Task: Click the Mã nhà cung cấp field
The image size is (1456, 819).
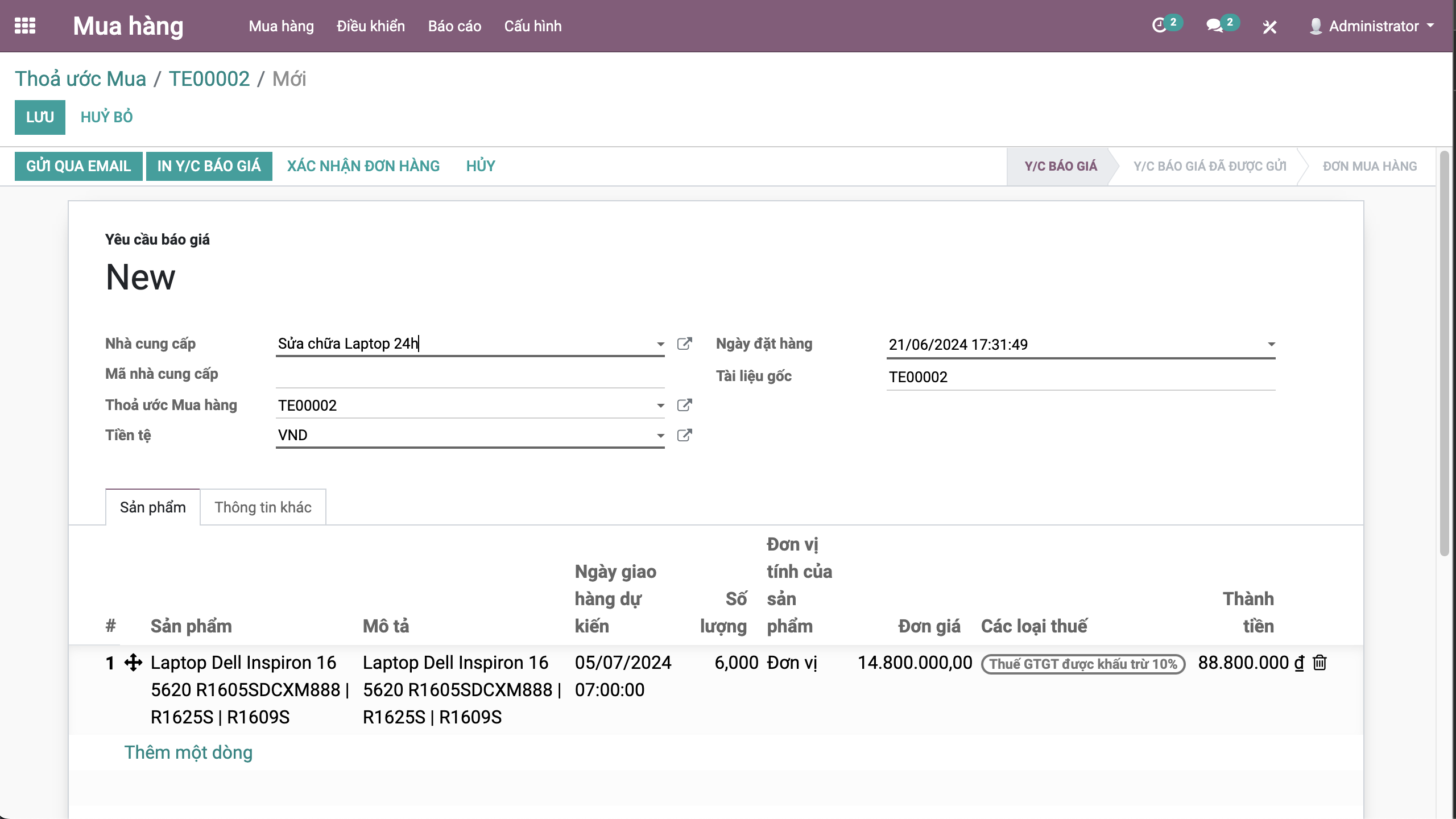Action: point(470,374)
